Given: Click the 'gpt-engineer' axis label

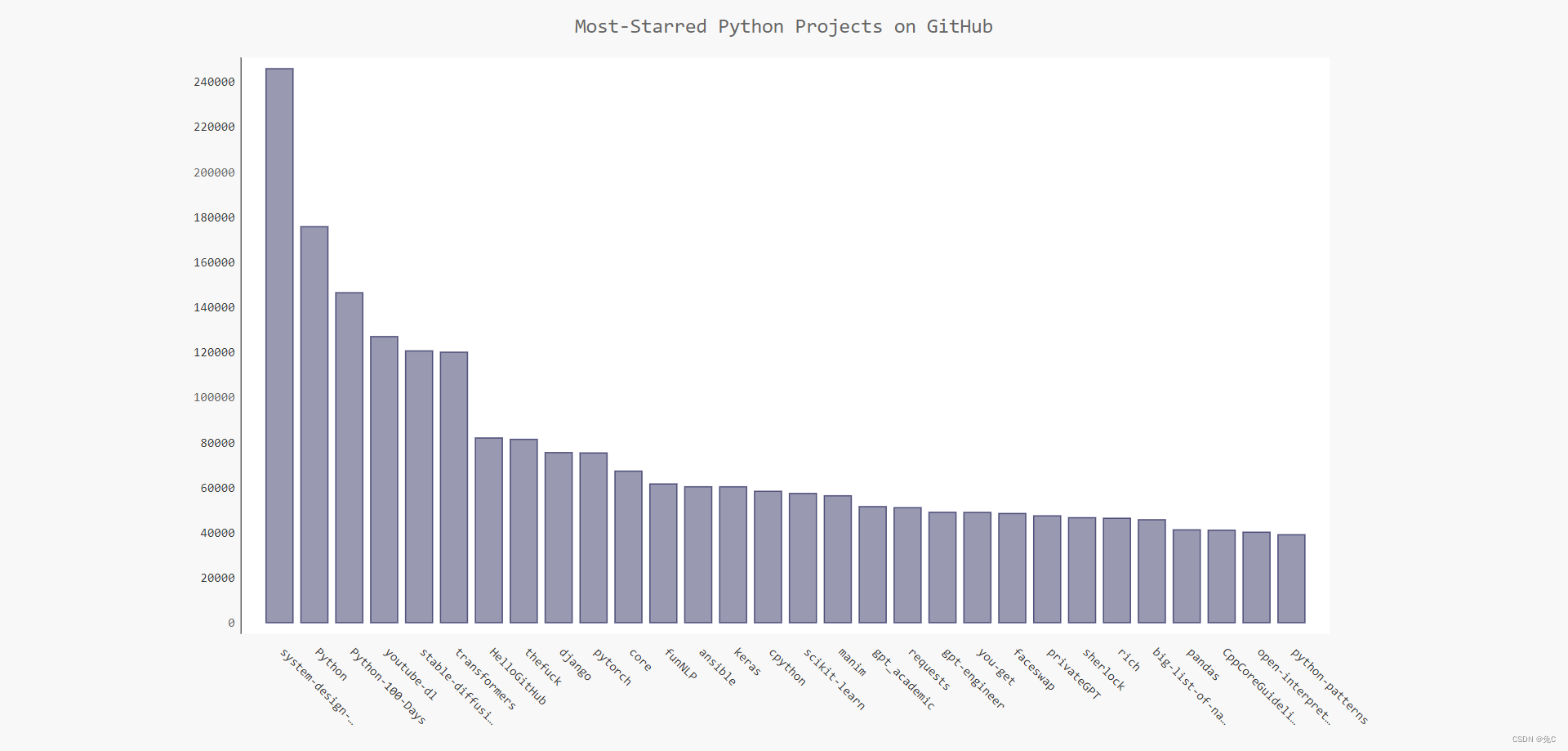Looking at the screenshot, I should (x=973, y=679).
